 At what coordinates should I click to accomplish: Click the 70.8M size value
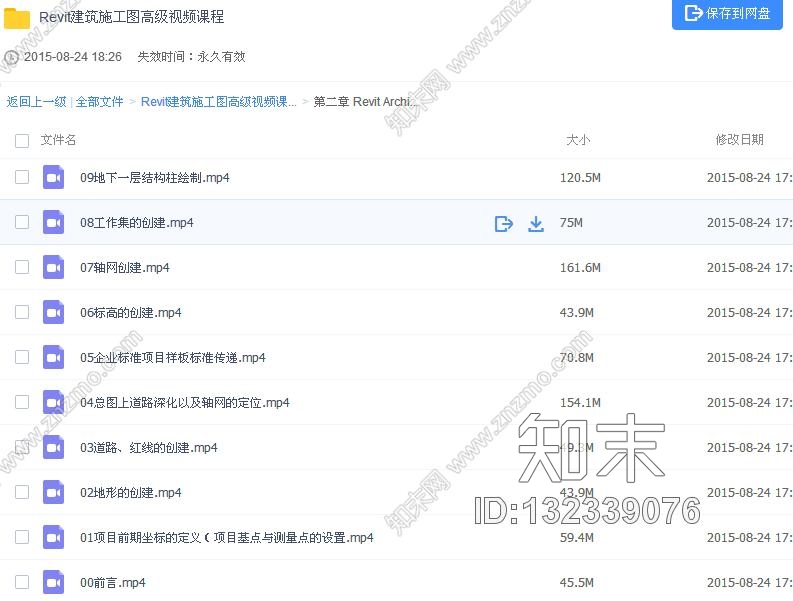tap(577, 358)
